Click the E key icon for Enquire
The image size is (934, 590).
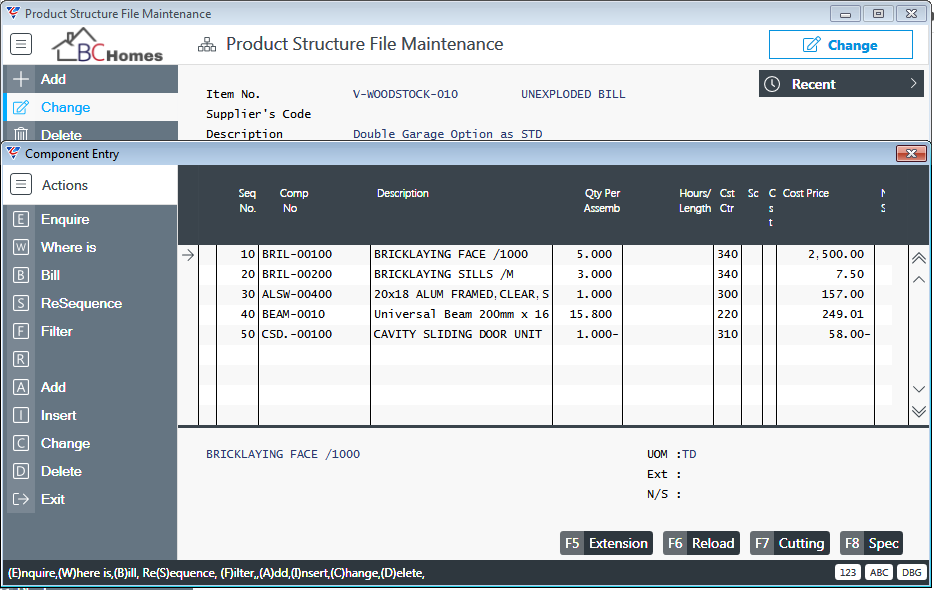(21, 219)
